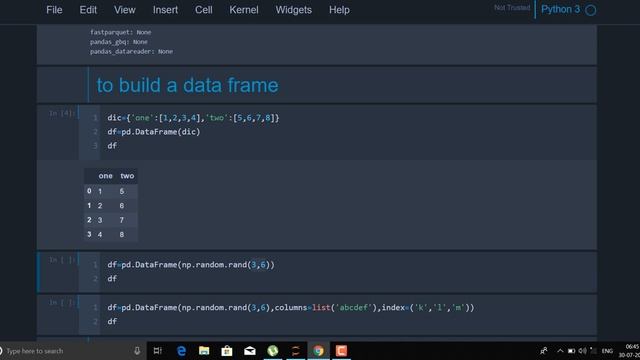Switch to Google Chrome in the taskbar
Viewport: 640px width, 360px height.
coord(318,351)
